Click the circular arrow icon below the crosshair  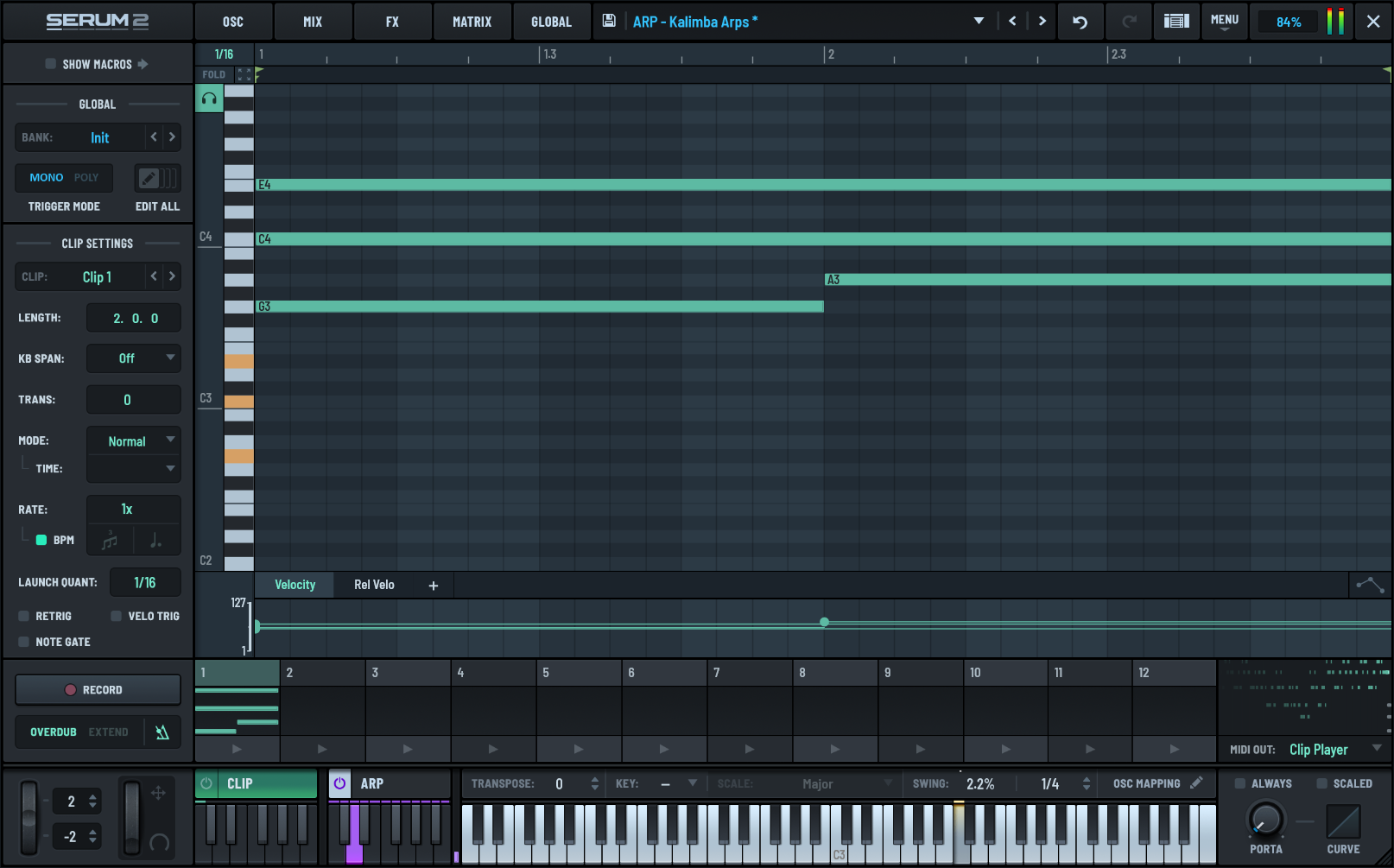pyautogui.click(x=160, y=842)
